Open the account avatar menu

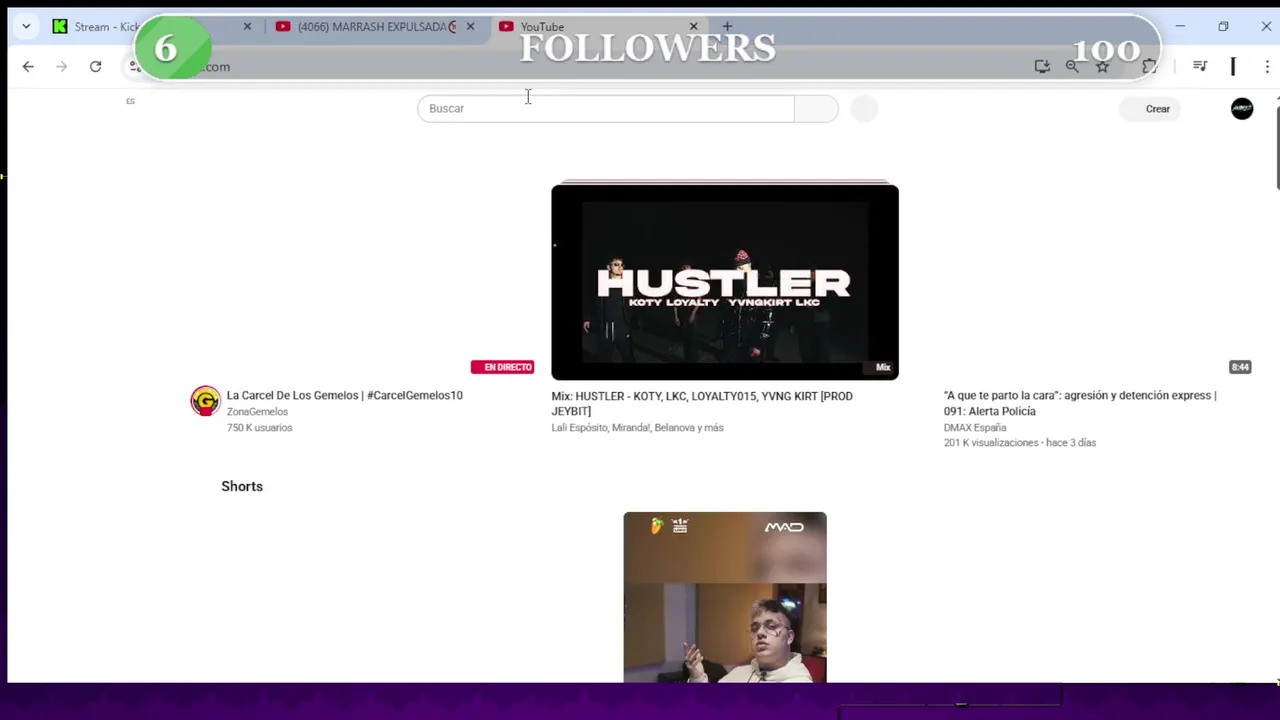(1242, 108)
